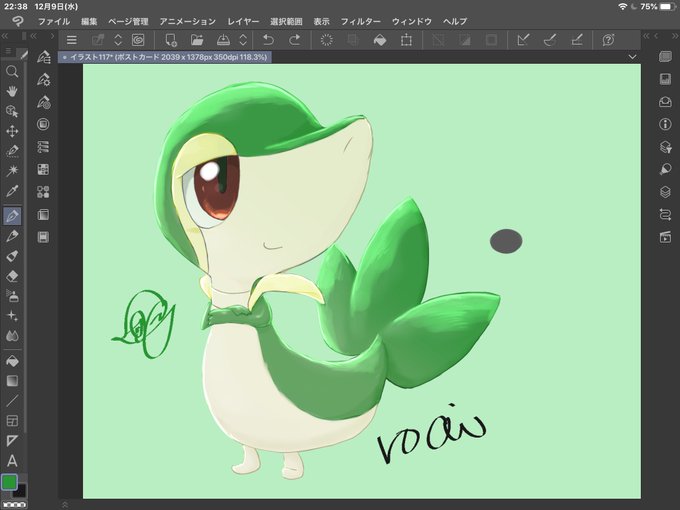Open the アニメーション menu
This screenshot has width=680, height=510.
[x=187, y=21]
